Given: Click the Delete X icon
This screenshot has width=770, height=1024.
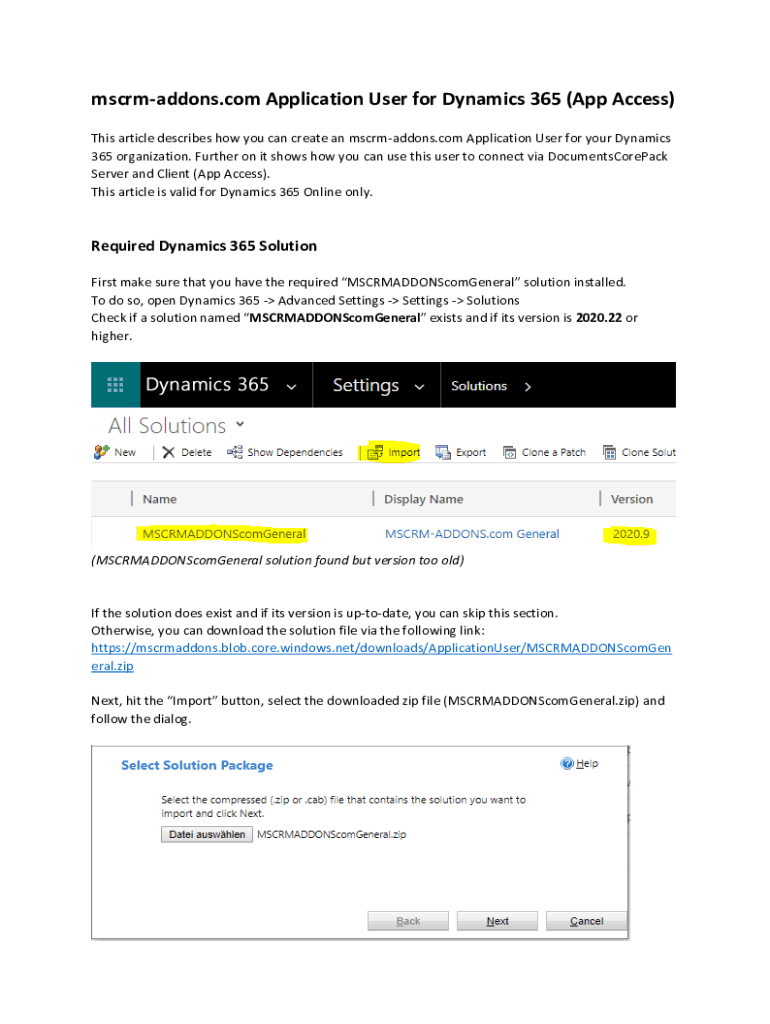Looking at the screenshot, I should coord(169,452).
